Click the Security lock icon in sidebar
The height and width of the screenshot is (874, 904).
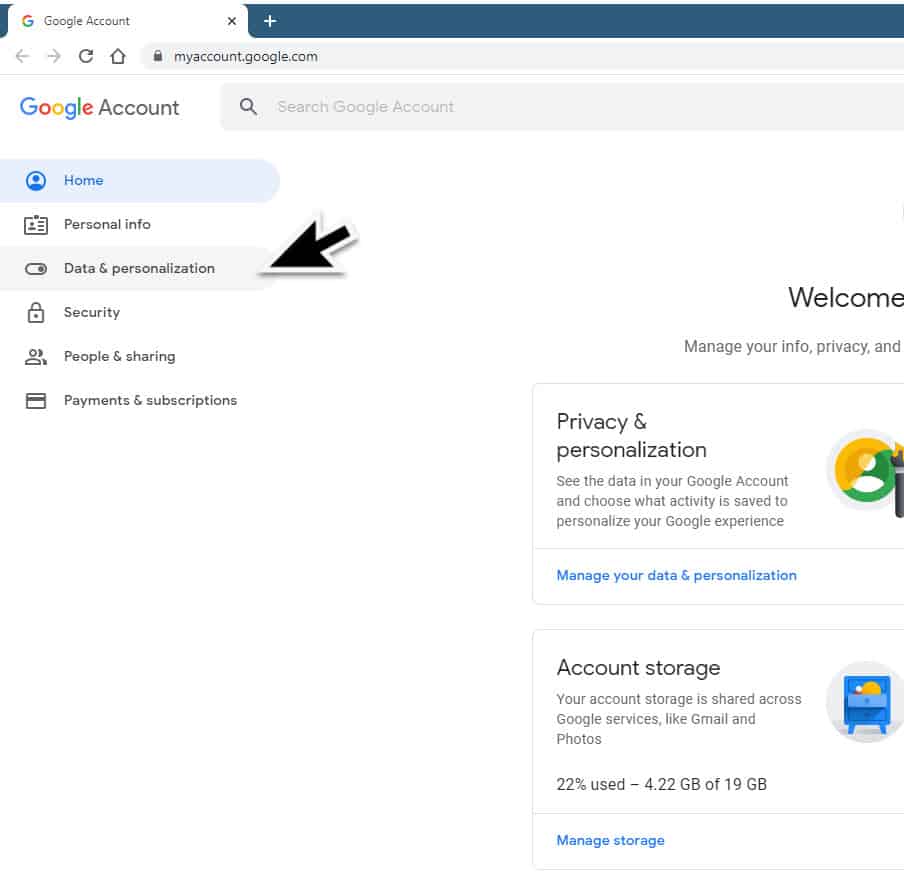pyautogui.click(x=36, y=312)
